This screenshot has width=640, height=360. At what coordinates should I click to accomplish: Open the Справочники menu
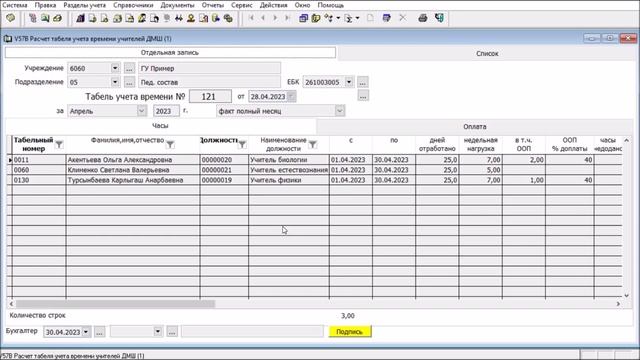click(133, 5)
